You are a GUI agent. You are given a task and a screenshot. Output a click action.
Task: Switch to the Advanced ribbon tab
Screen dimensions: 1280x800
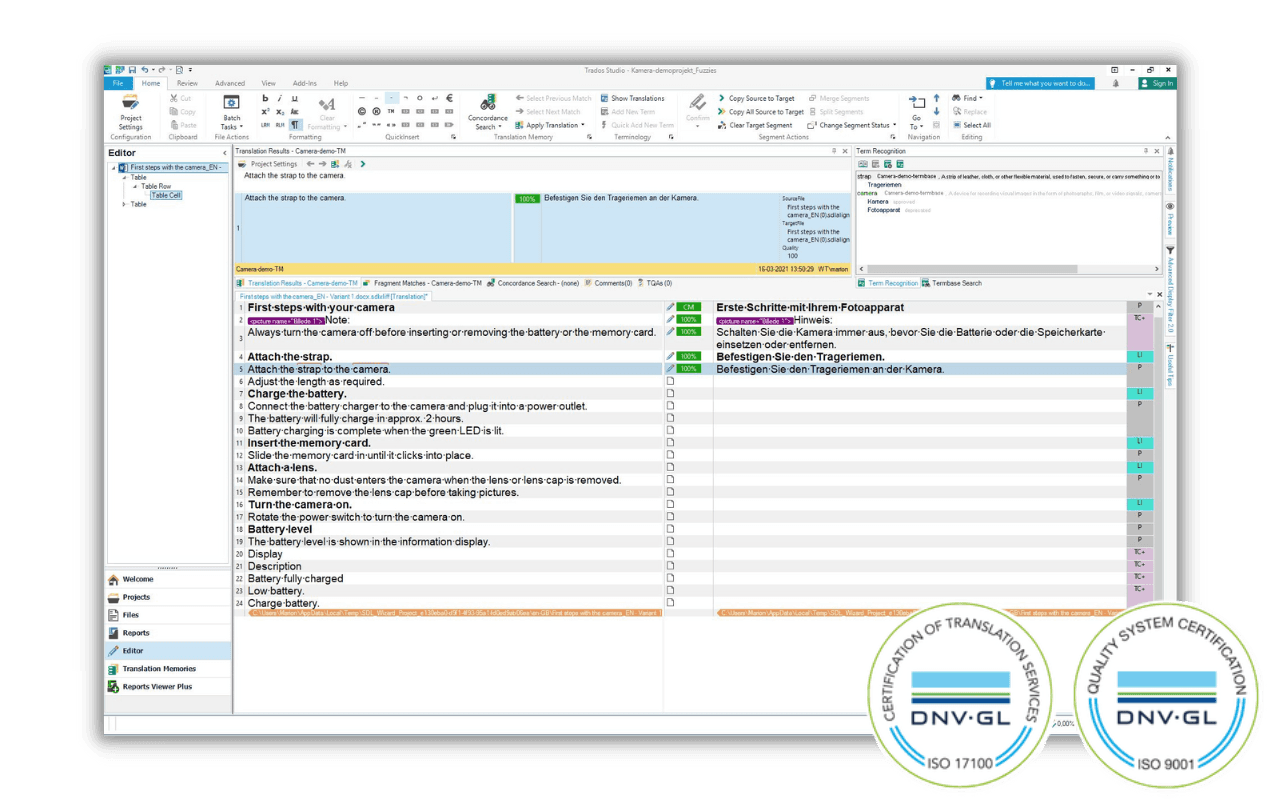tap(230, 83)
